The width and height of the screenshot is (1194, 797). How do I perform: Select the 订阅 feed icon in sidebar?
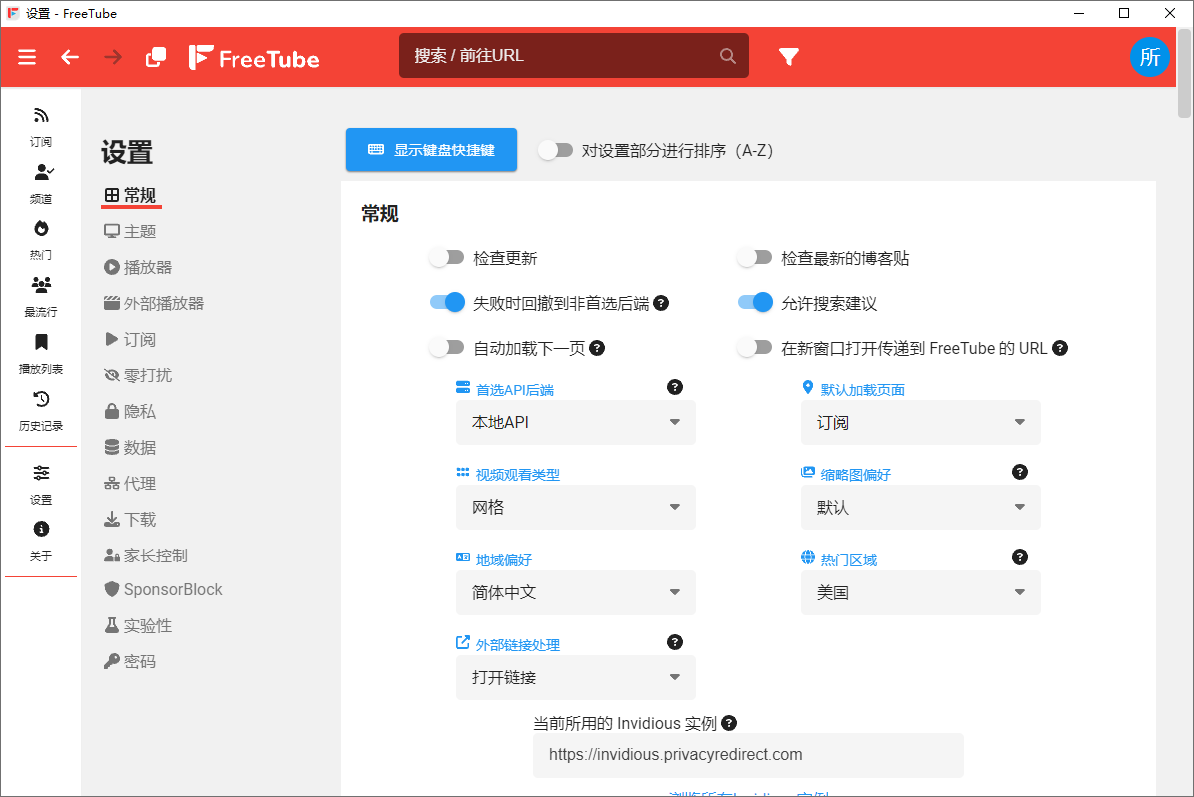[41, 125]
